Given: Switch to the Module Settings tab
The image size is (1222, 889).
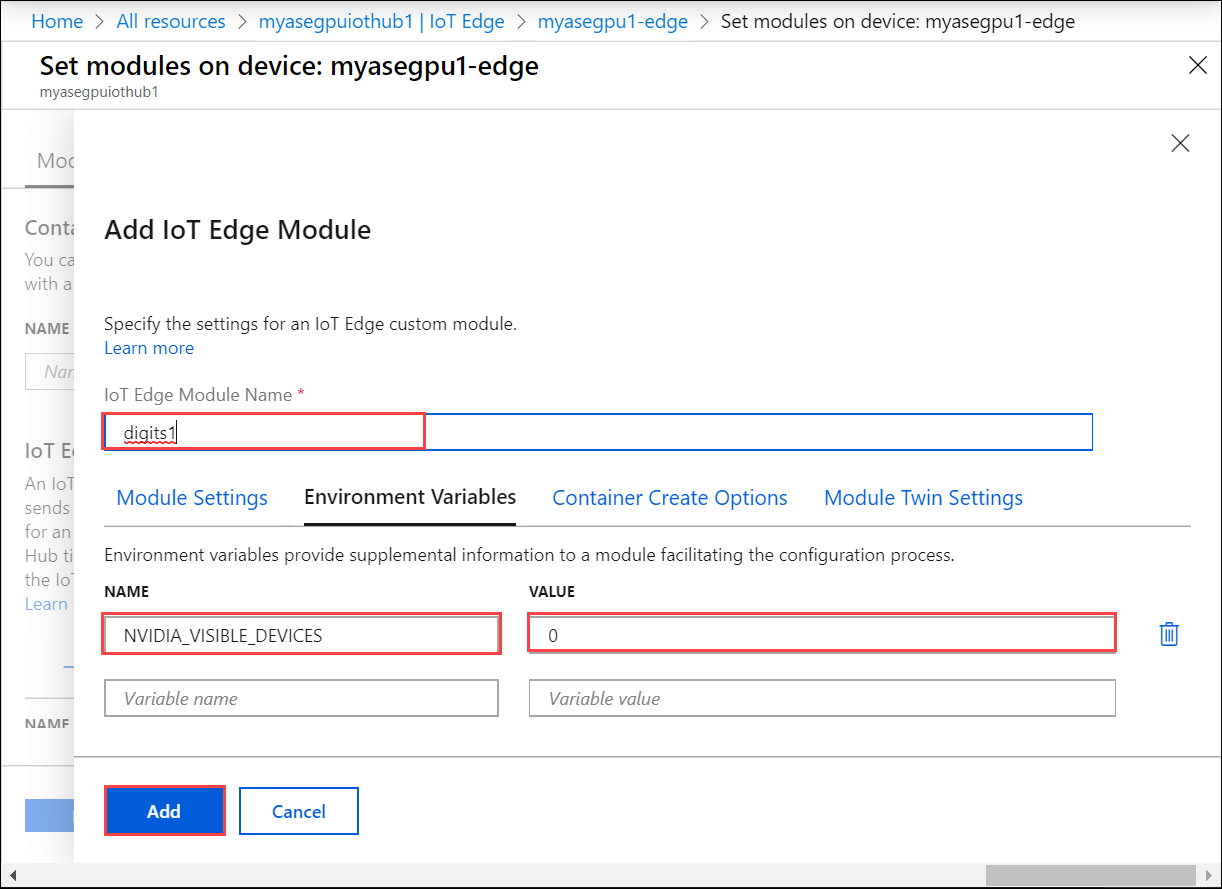Looking at the screenshot, I should click(x=191, y=497).
